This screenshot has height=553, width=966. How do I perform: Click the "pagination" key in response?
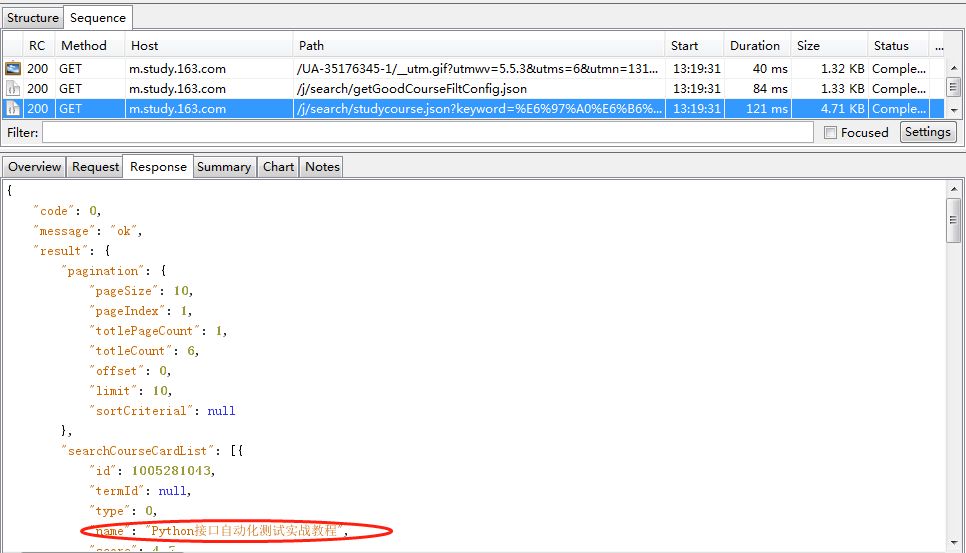[102, 271]
